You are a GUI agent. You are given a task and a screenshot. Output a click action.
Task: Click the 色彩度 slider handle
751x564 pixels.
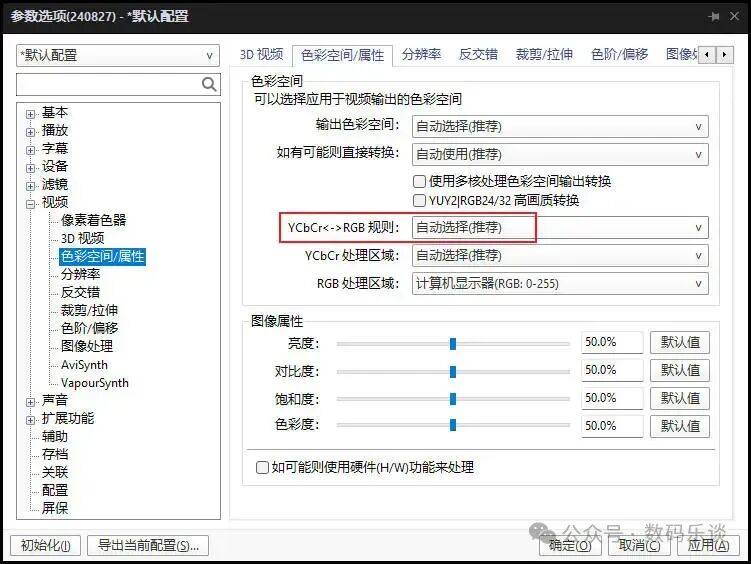pyautogui.click(x=453, y=425)
